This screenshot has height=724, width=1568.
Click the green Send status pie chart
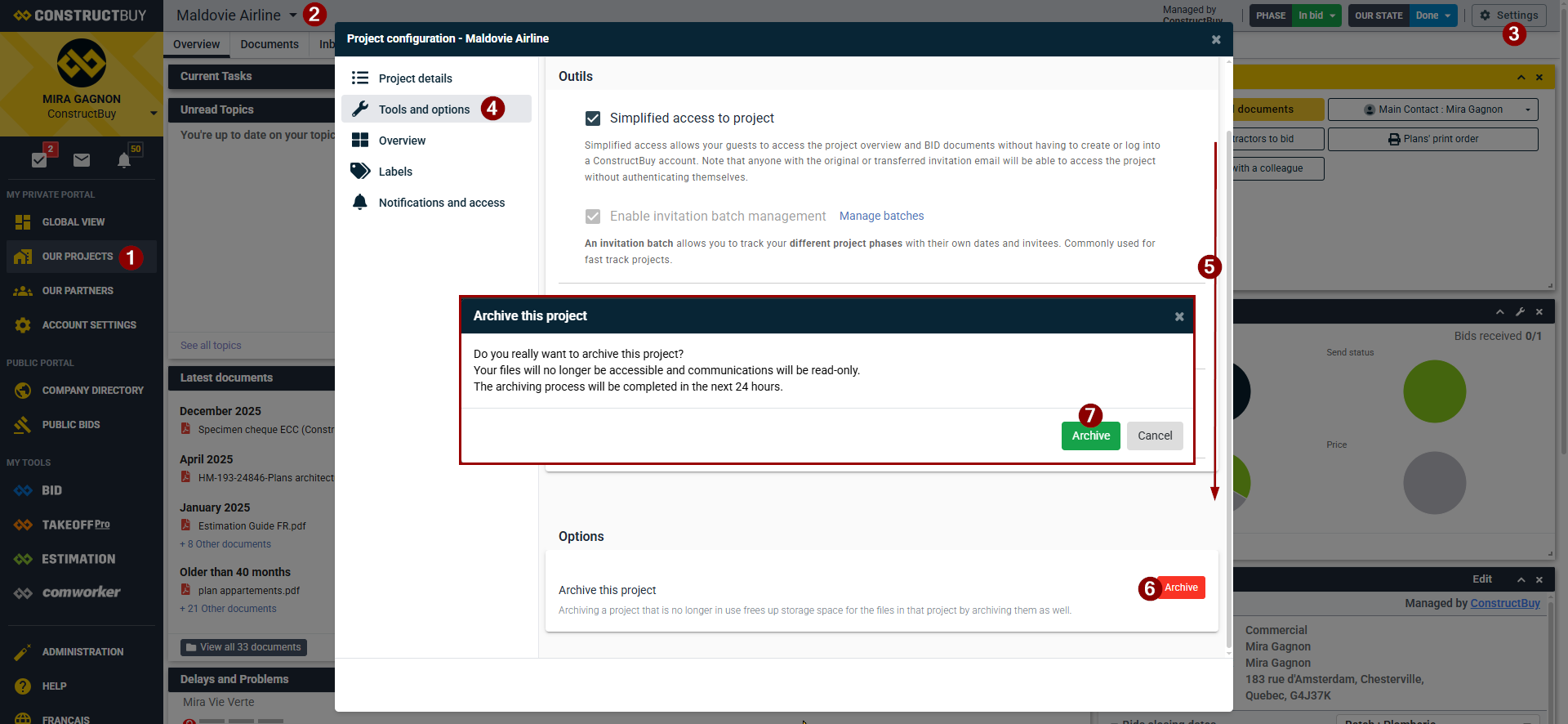1435,392
